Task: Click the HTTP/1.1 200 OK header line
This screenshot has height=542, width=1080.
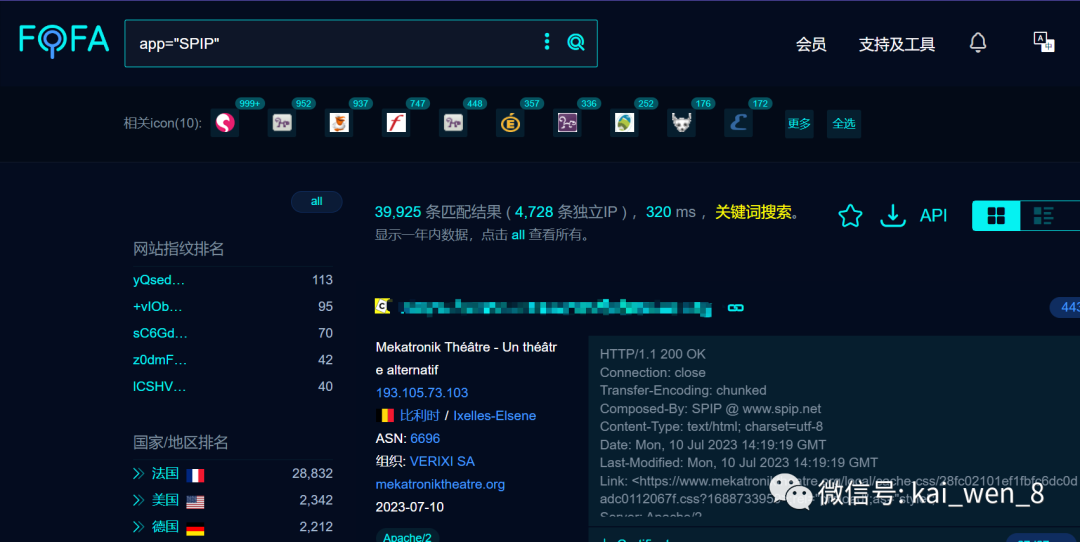Action: [652, 354]
